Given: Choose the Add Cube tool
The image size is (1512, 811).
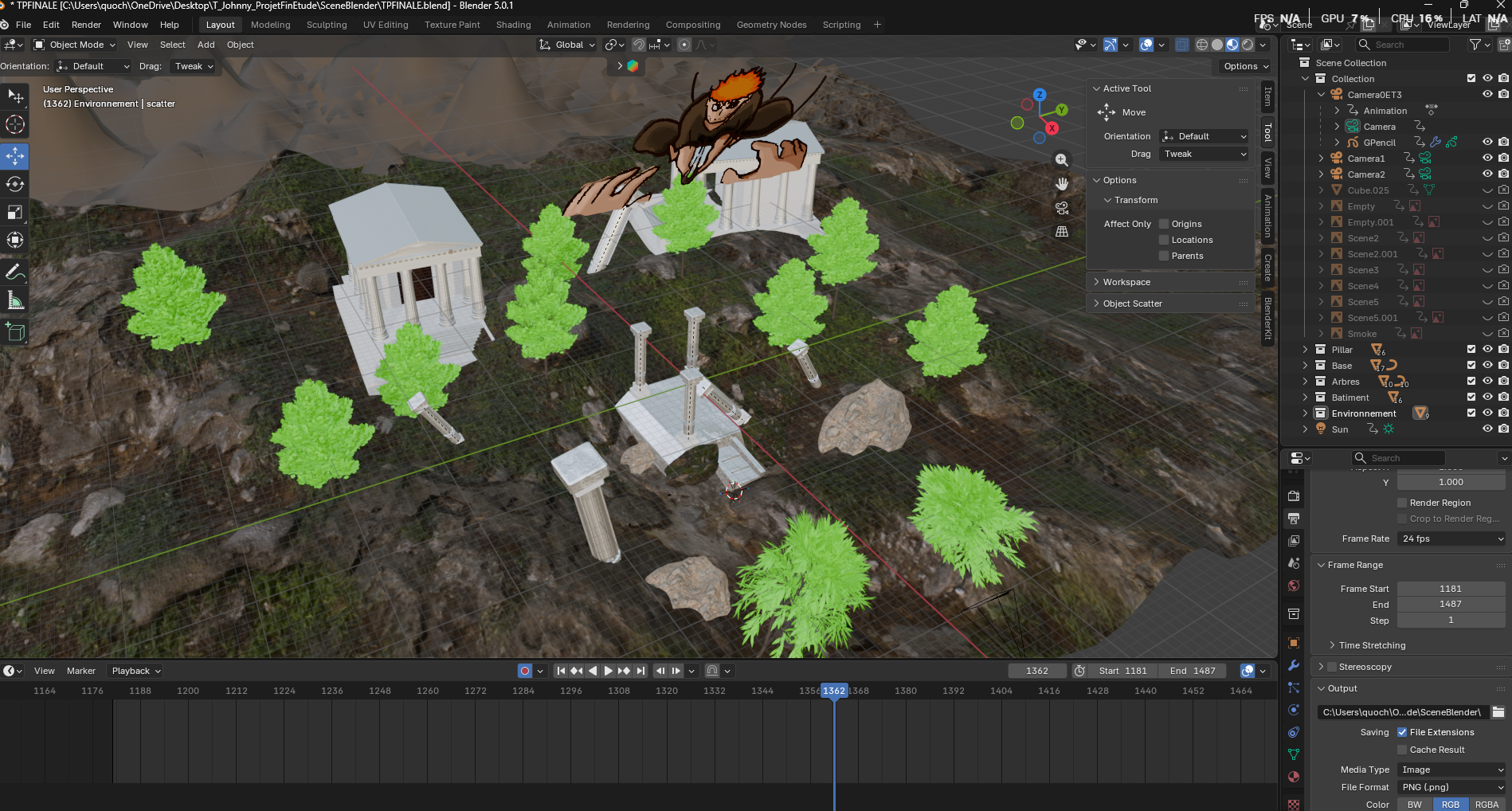Looking at the screenshot, I should (x=15, y=331).
